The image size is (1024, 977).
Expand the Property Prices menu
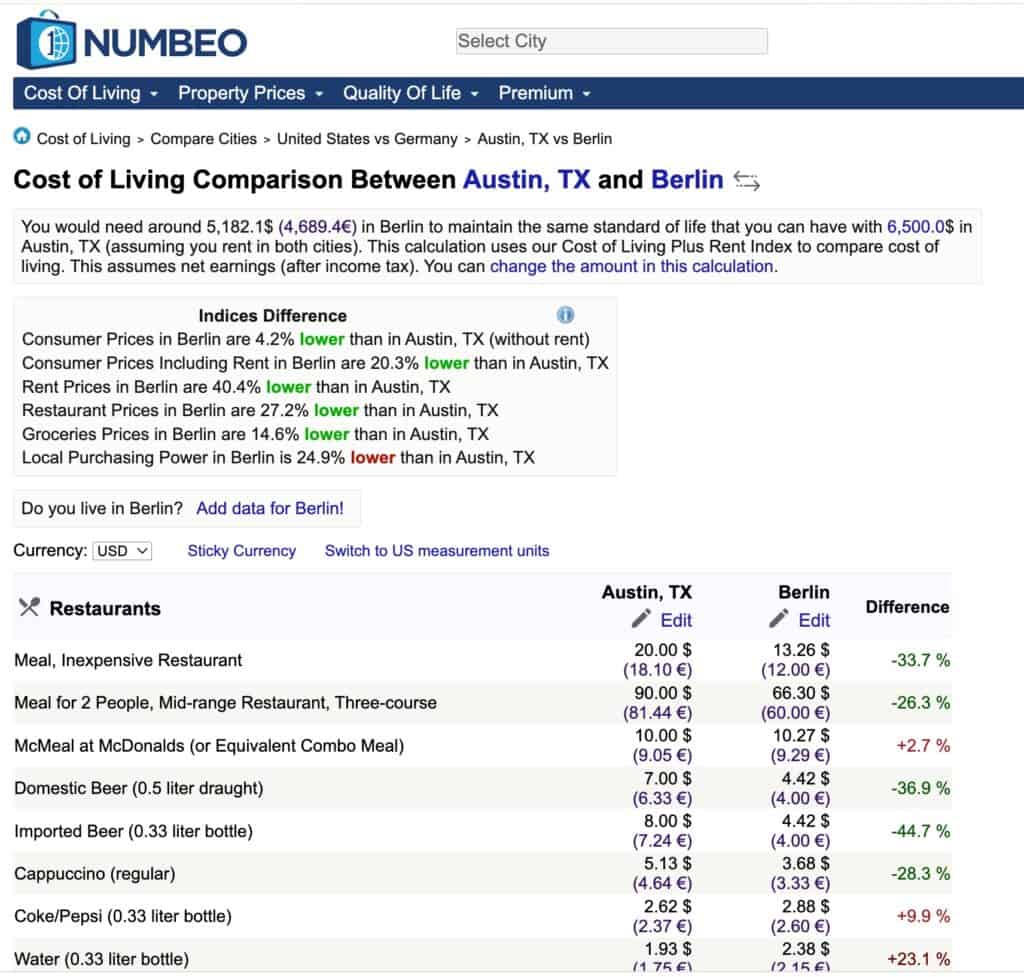click(250, 93)
